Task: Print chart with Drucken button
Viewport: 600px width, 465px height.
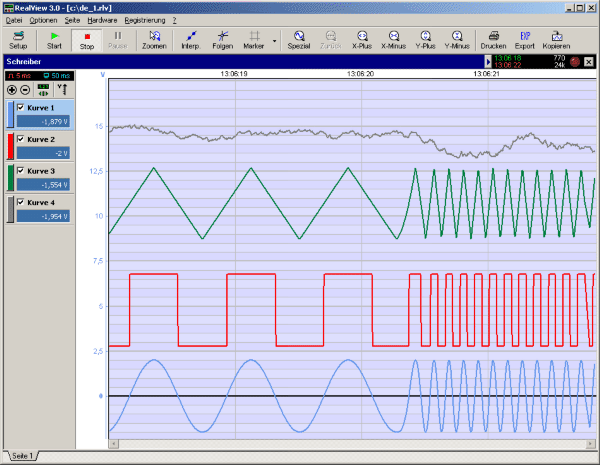Action: [x=493, y=40]
